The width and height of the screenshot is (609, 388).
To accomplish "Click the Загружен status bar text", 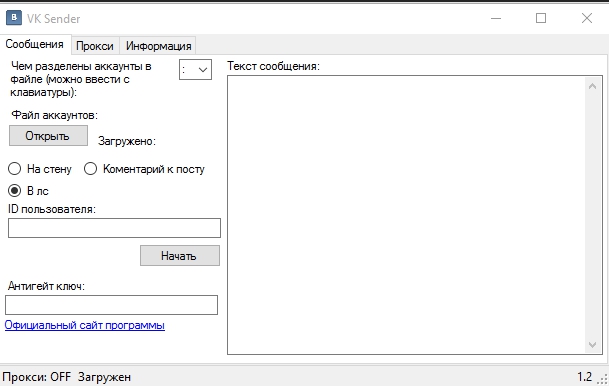I will click(x=104, y=377).
